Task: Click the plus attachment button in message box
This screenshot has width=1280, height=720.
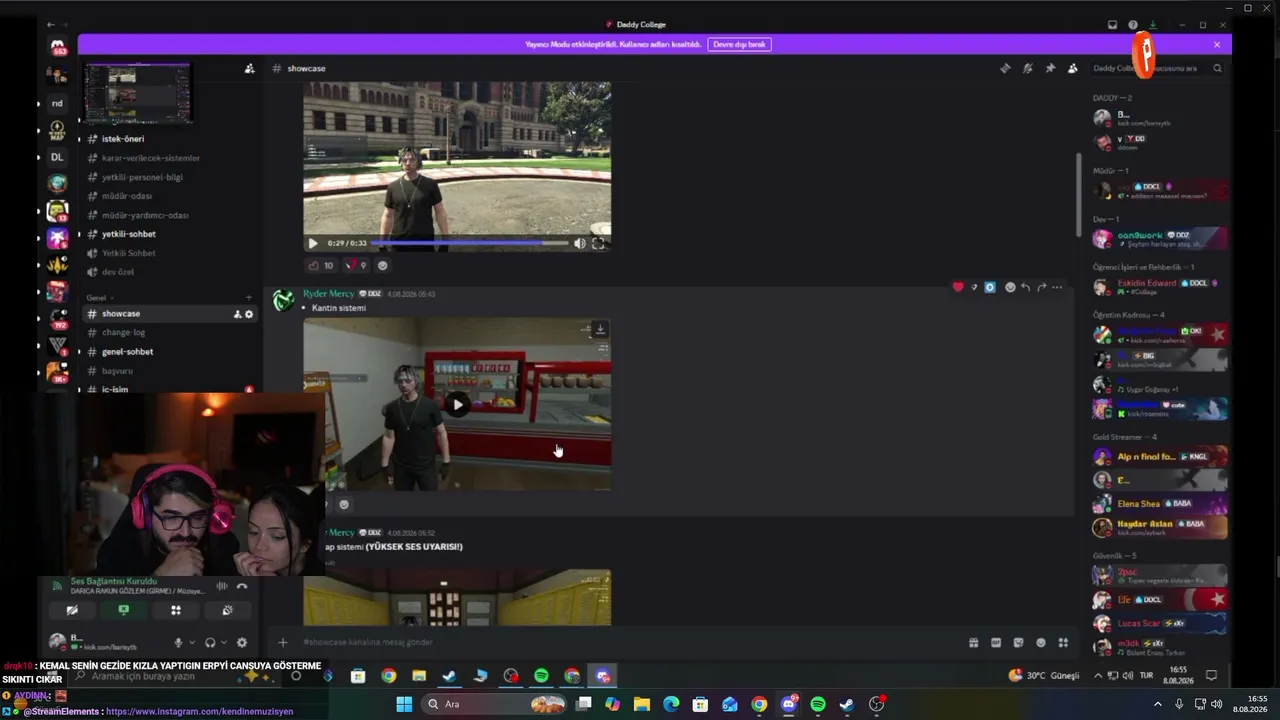Action: 283,643
